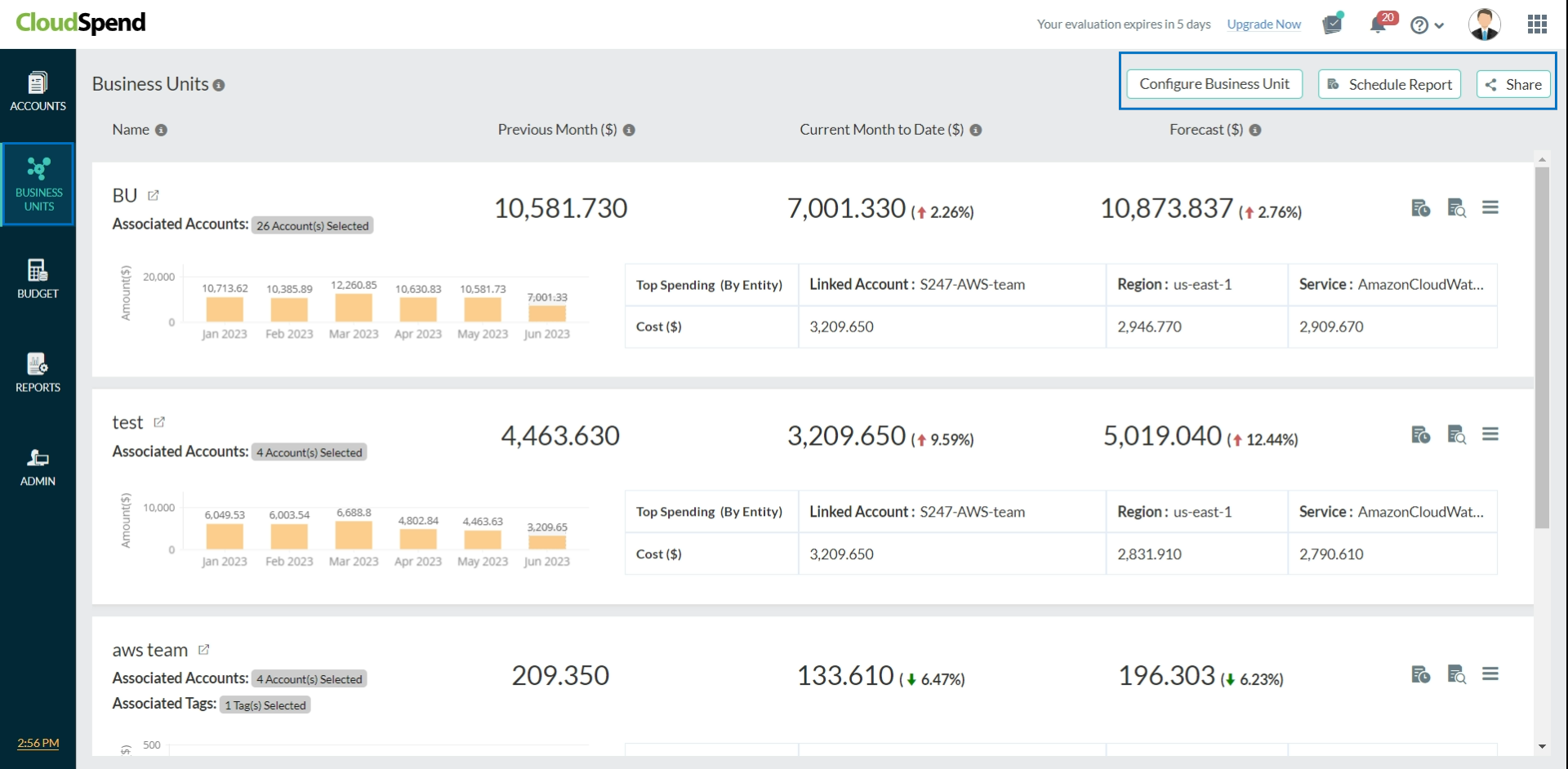Click the scrollbar down arrow
This screenshot has width=1568, height=769.
[x=1542, y=746]
